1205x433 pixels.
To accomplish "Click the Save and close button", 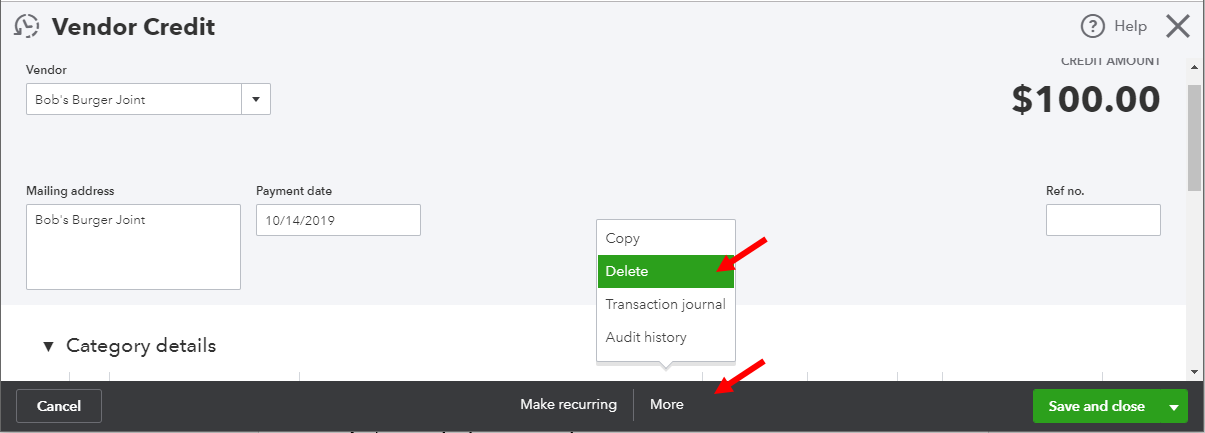I will 1097,406.
